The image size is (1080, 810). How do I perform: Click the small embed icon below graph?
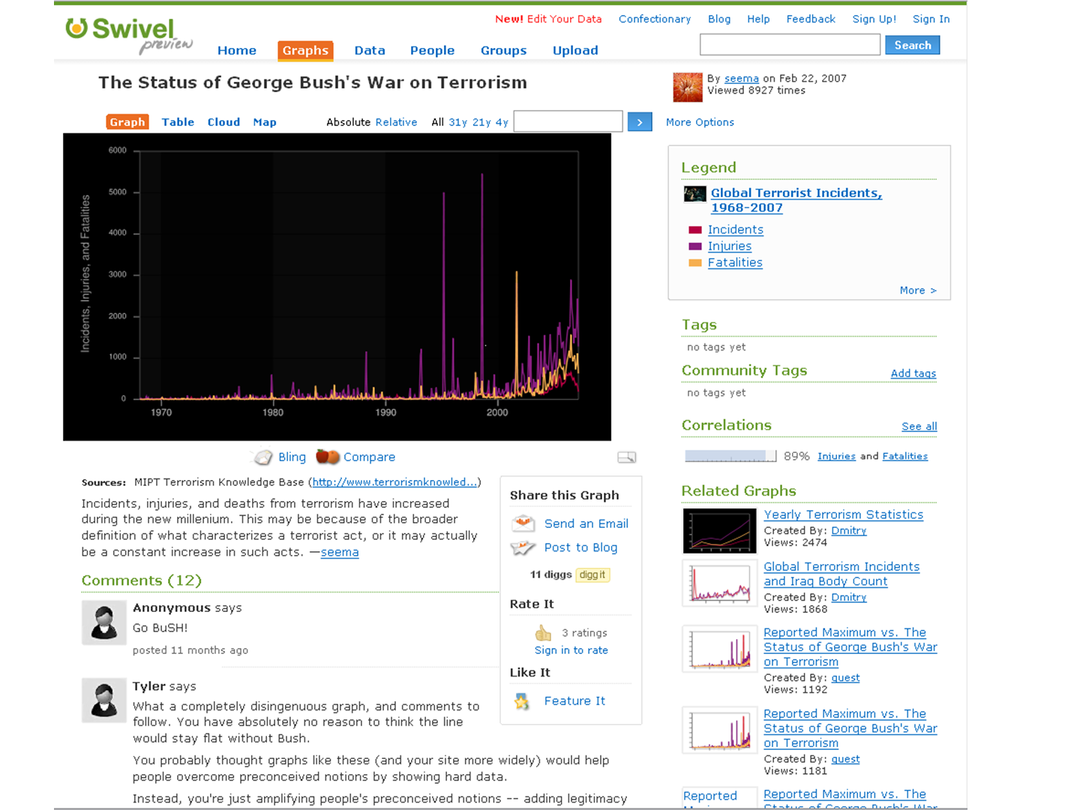coord(627,458)
